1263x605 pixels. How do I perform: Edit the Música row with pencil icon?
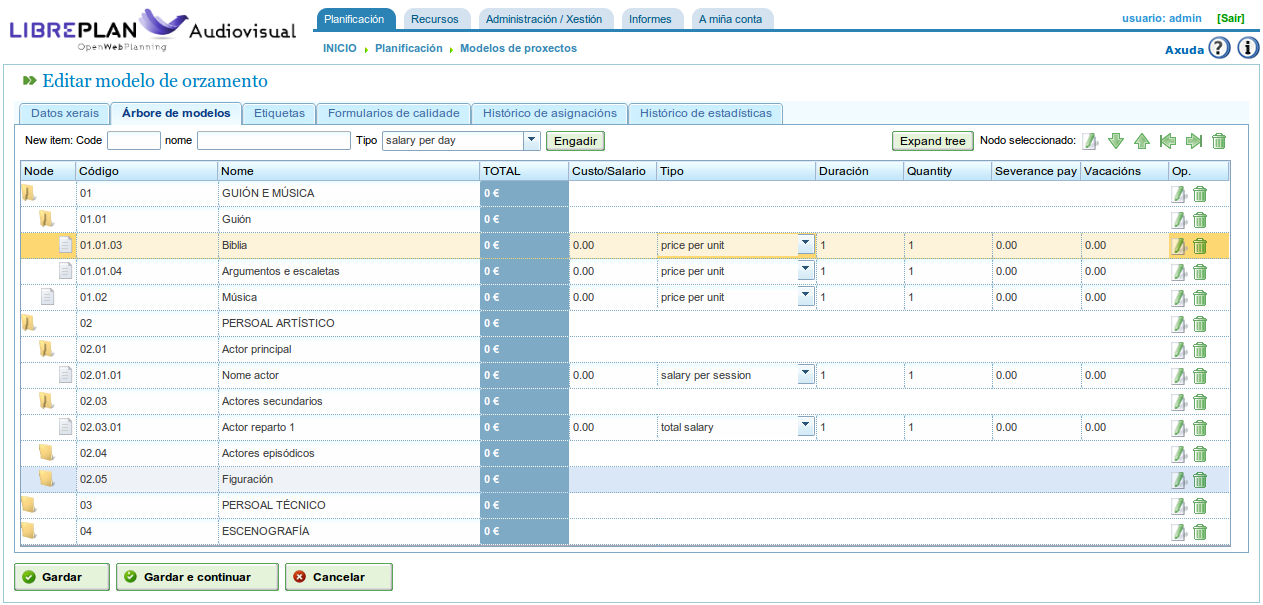coord(1179,298)
